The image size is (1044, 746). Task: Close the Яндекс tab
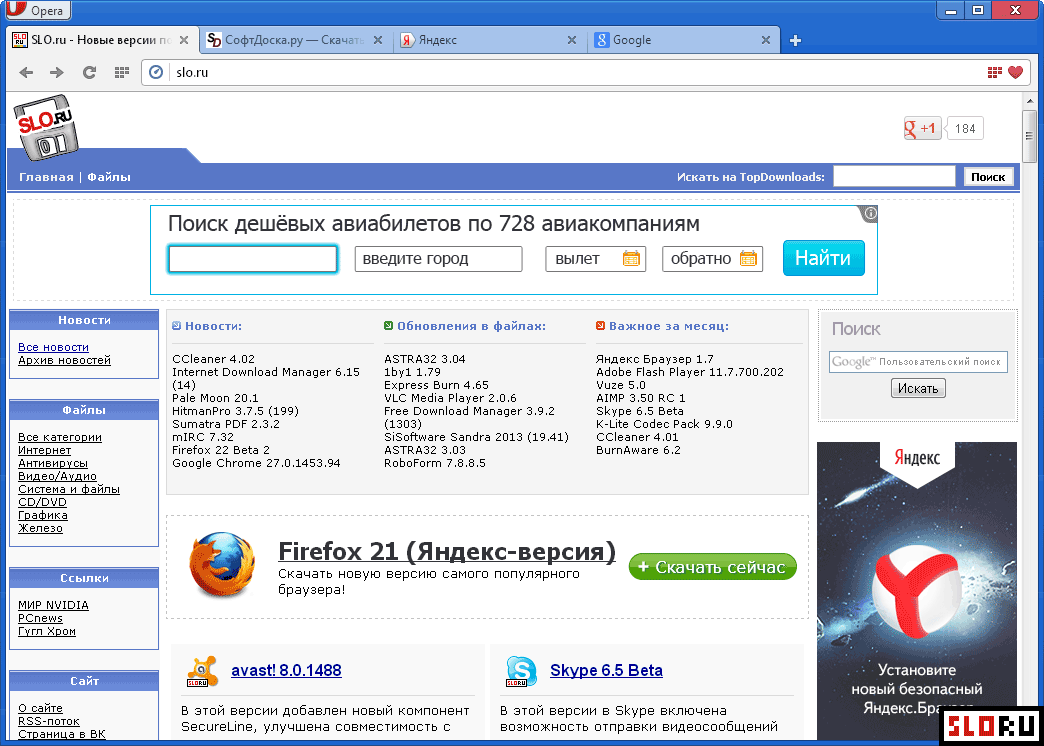pyautogui.click(x=571, y=40)
